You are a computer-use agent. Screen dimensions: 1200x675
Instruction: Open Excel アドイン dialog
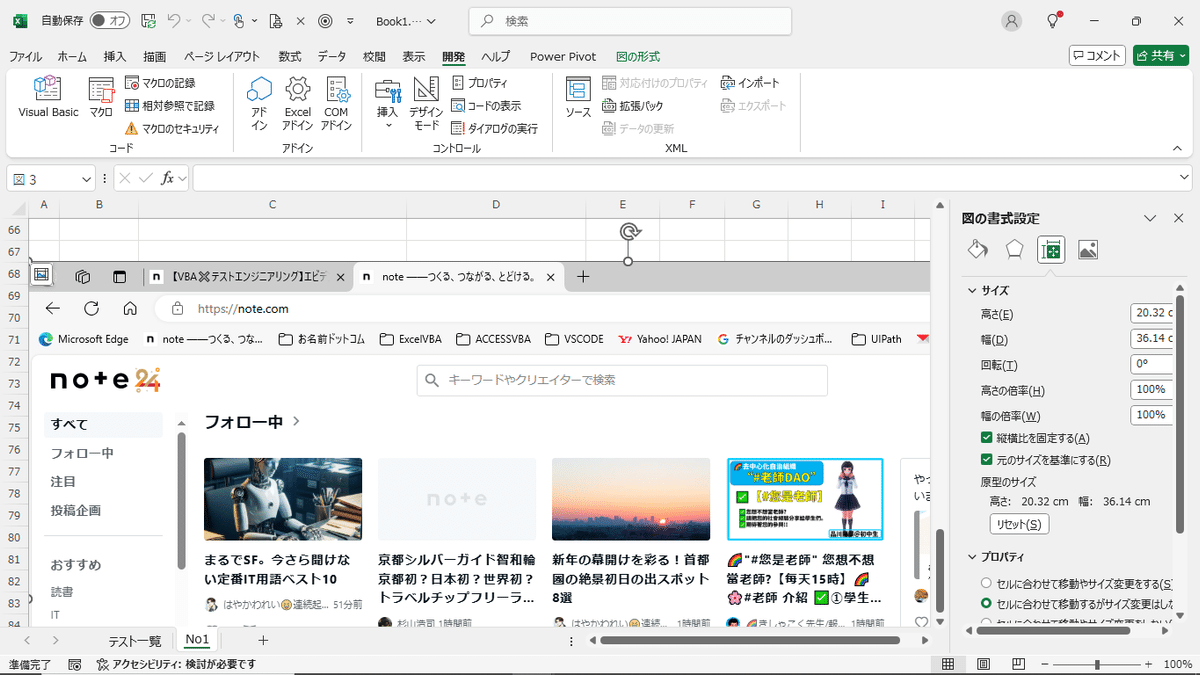coord(297,104)
